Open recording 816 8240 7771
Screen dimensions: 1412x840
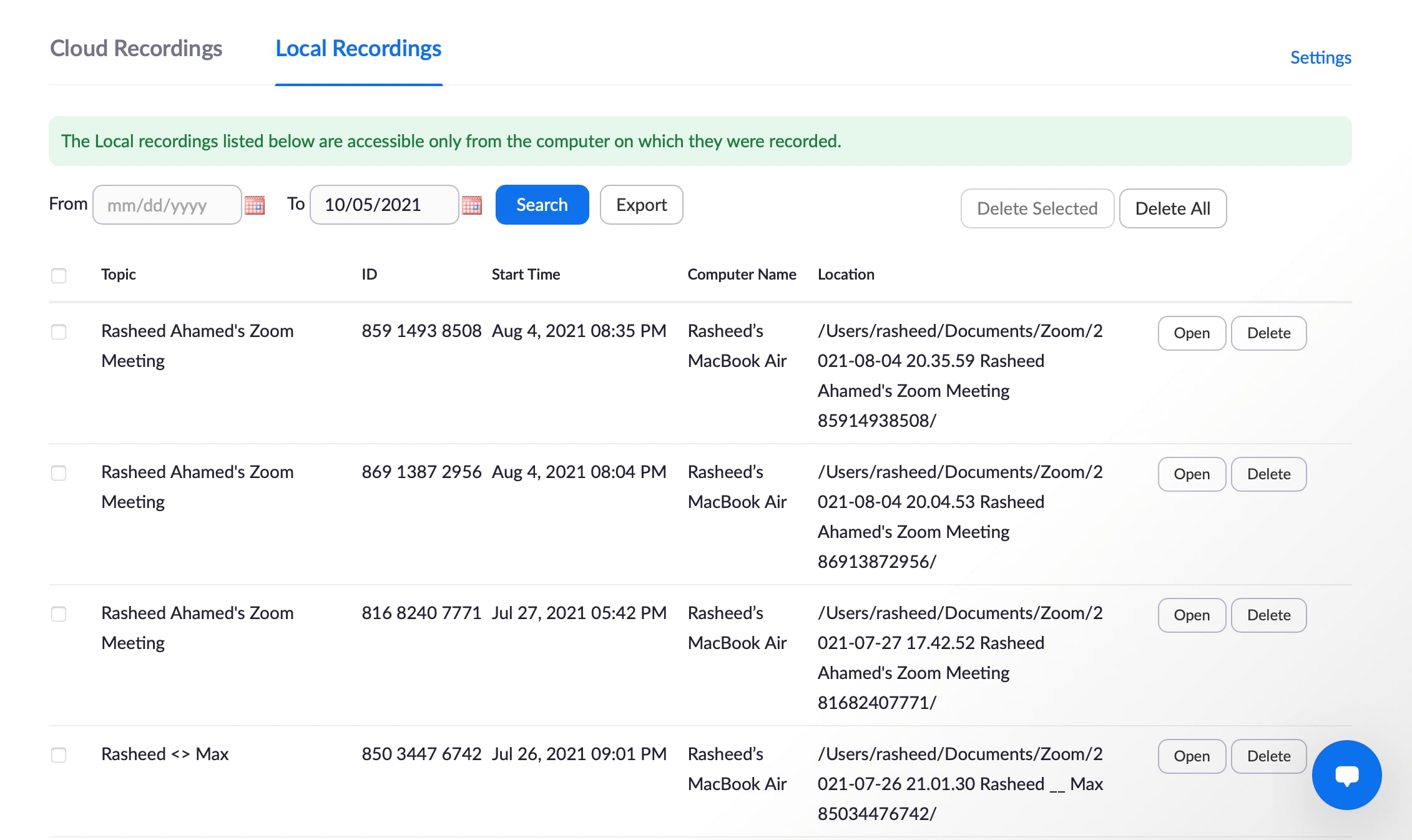coord(1192,614)
